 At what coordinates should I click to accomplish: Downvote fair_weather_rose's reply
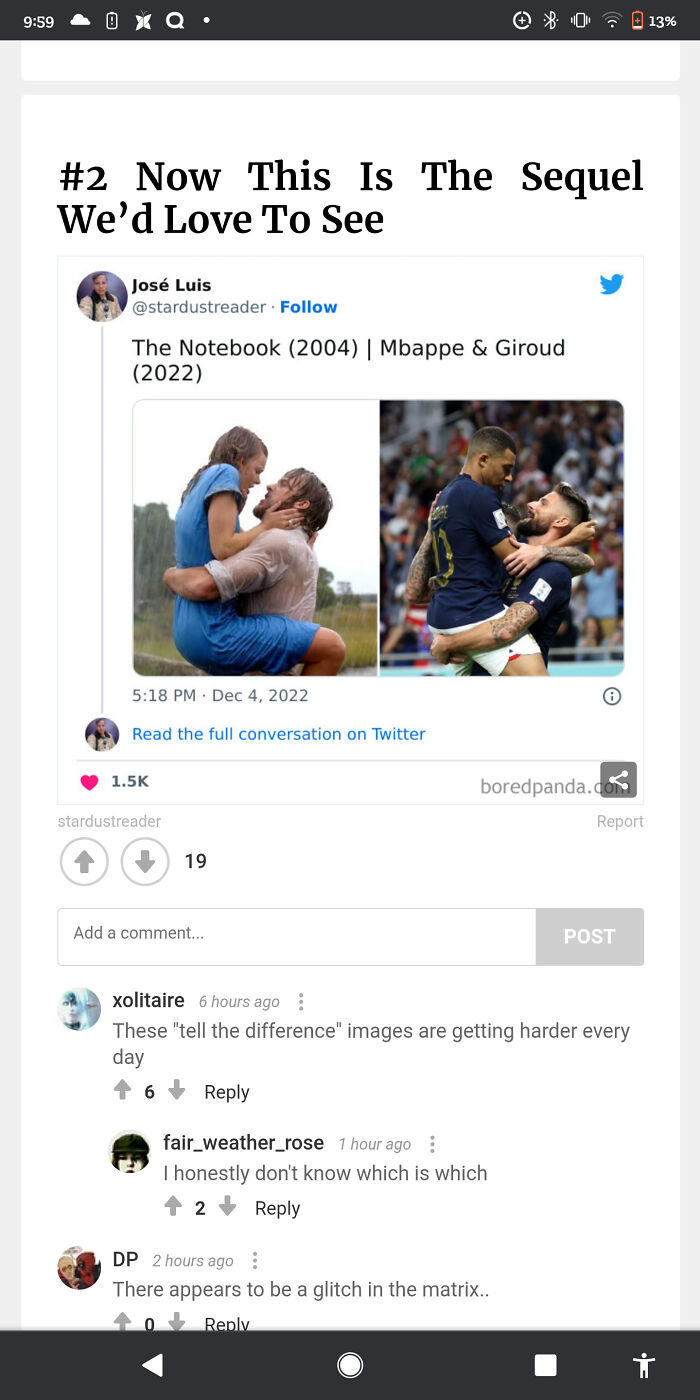point(227,1207)
